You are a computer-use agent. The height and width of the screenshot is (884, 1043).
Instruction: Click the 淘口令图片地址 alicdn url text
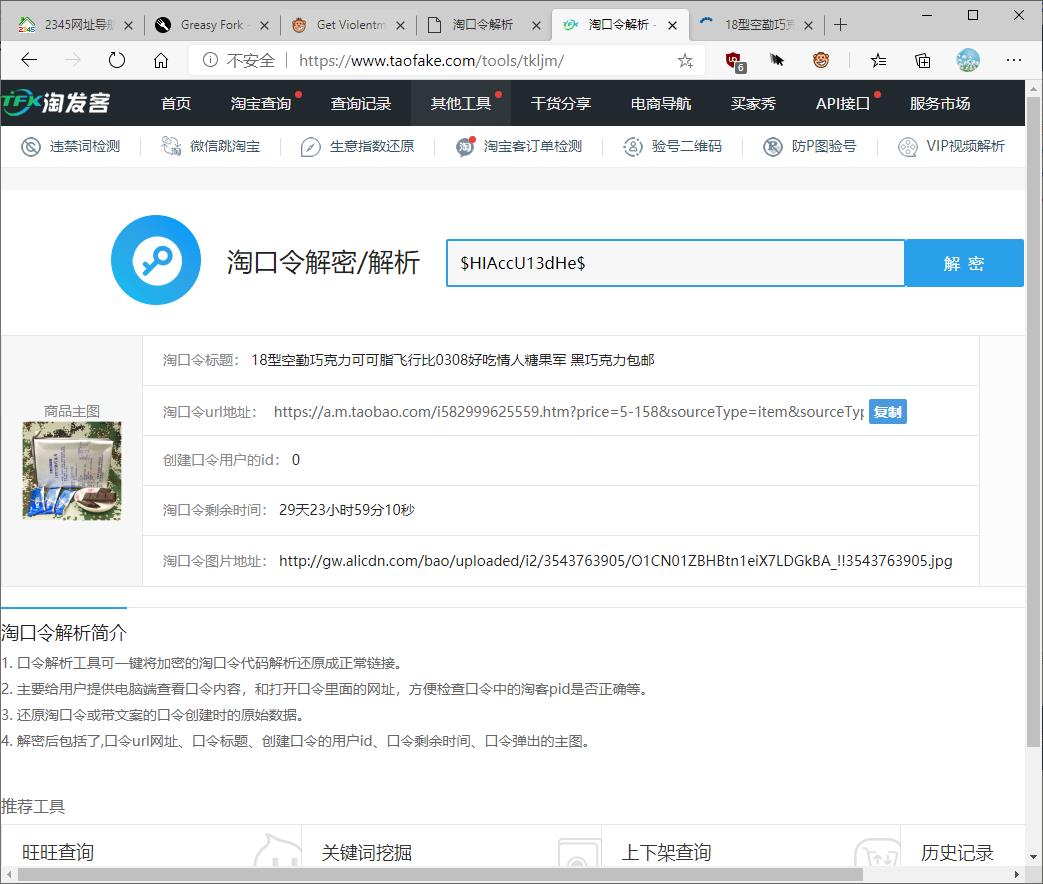click(615, 561)
